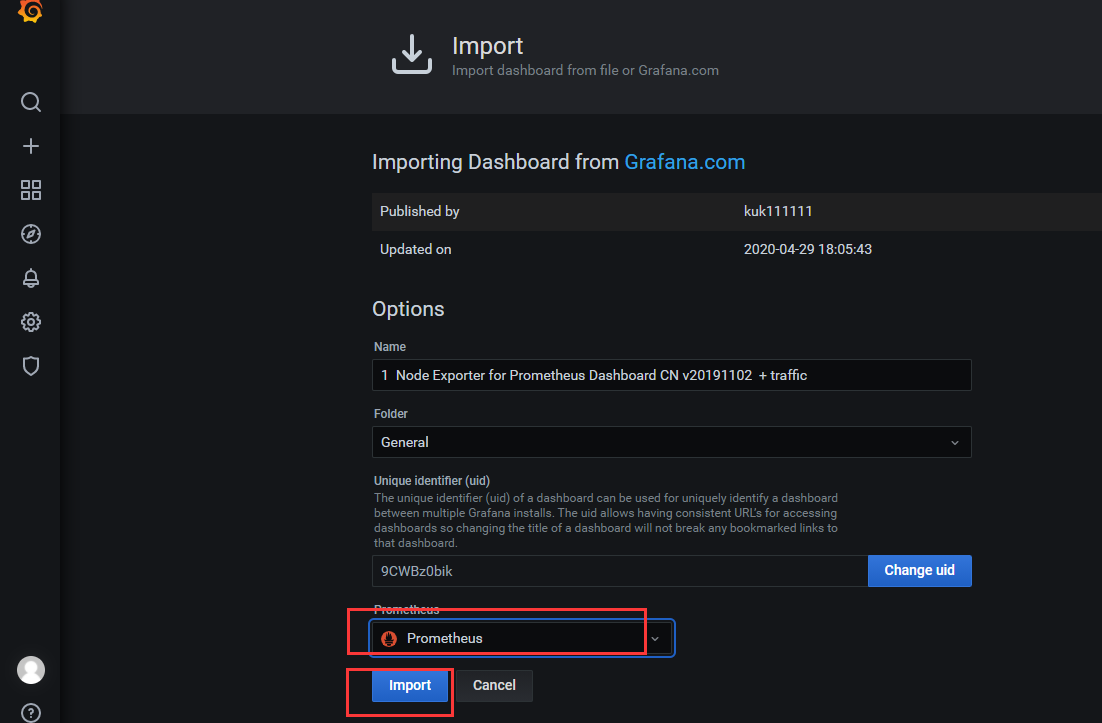This screenshot has width=1102, height=723.
Task: Open the Prometheus data source dropdown
Action: click(521, 638)
